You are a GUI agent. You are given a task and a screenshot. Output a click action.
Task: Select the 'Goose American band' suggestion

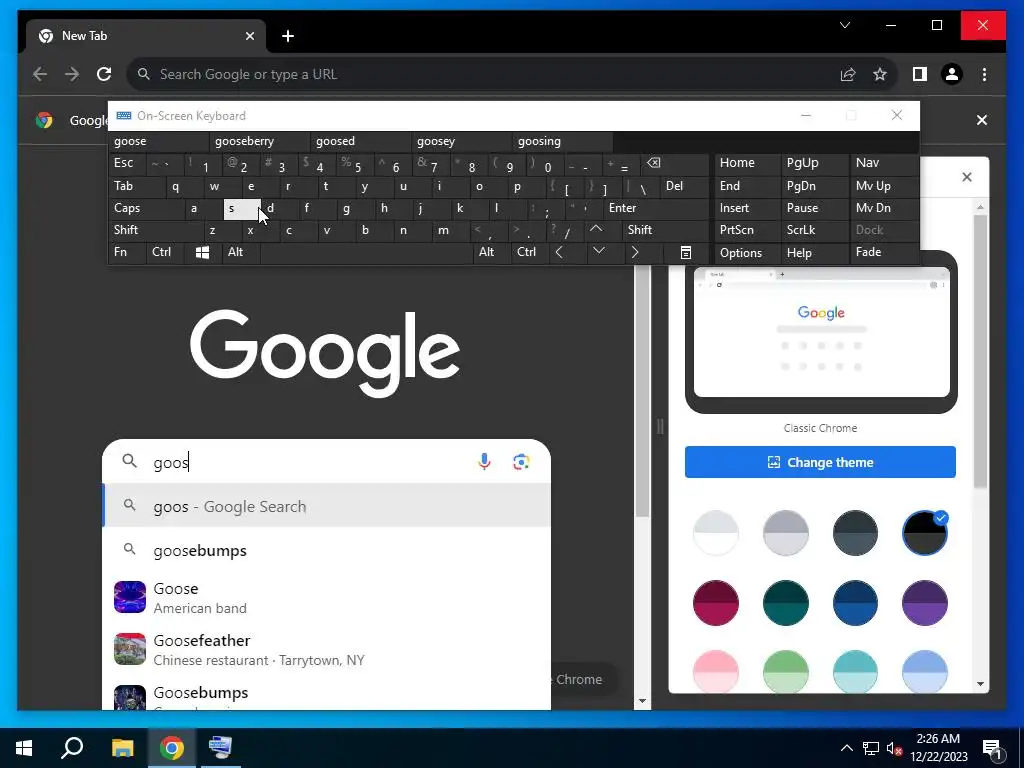coord(327,598)
